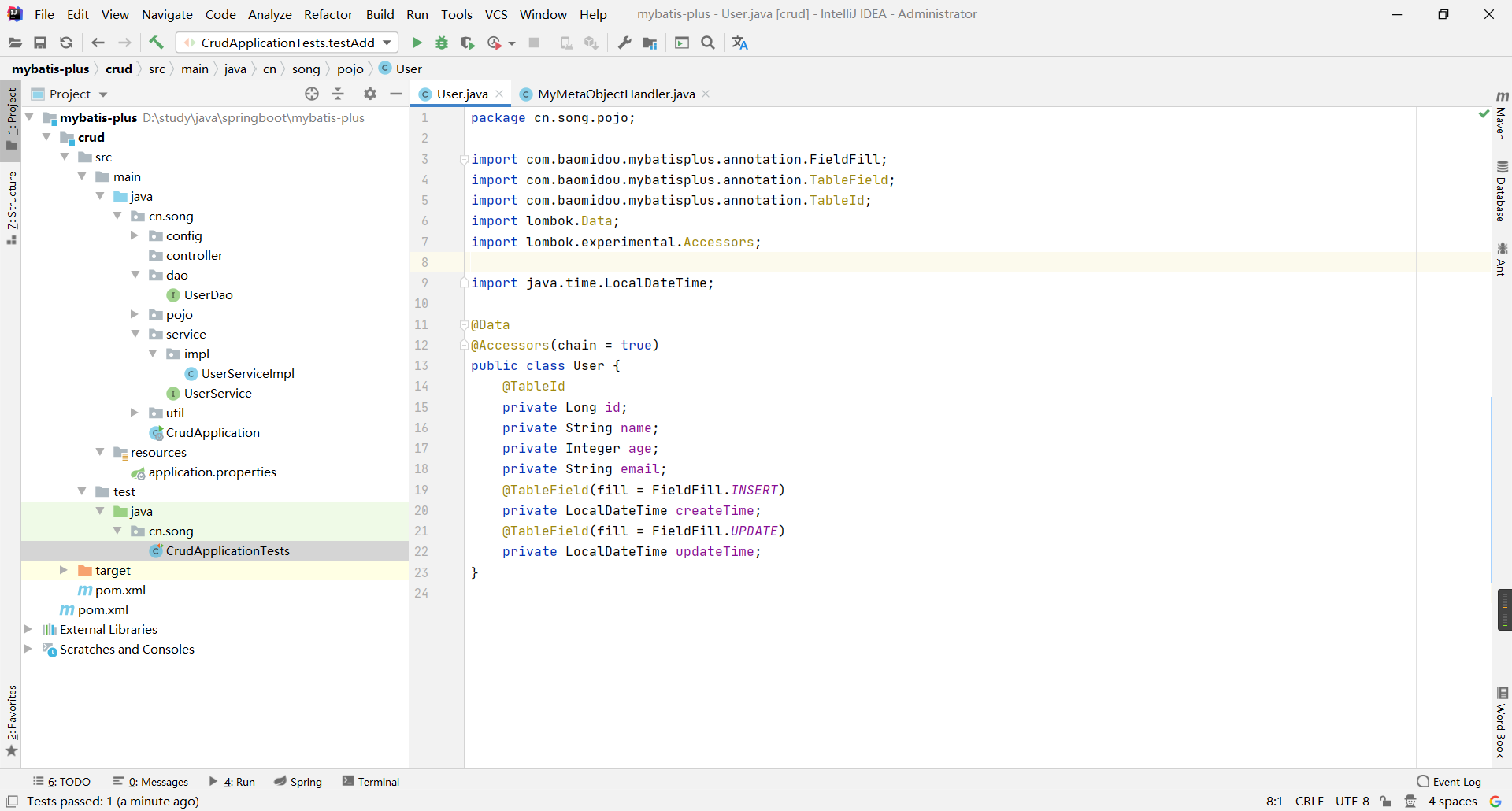Viewport: 1512px width, 811px height.
Task: Synchronize files with the refresh icon
Action: point(66,43)
